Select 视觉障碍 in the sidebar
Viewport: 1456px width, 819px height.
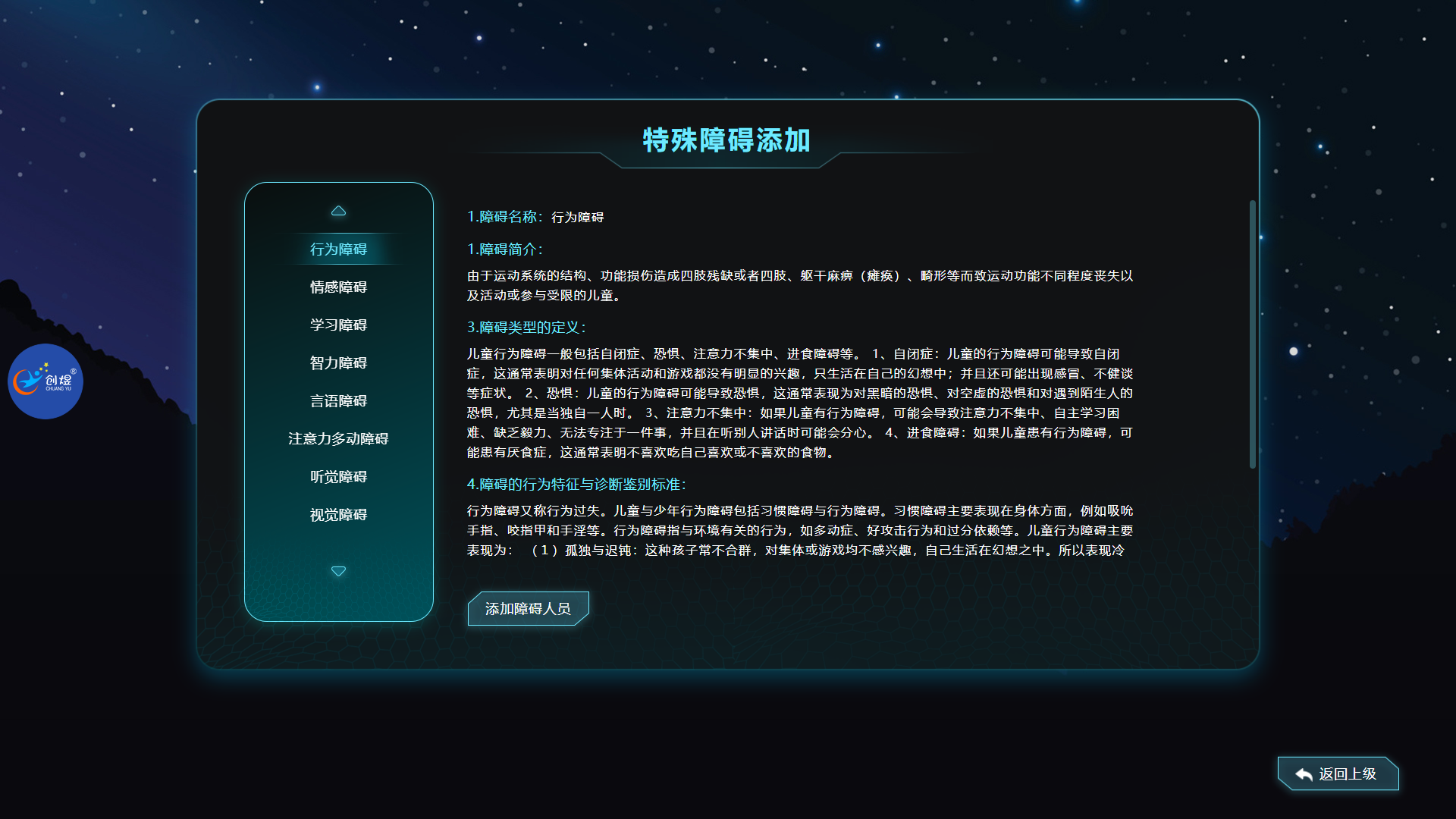tap(338, 514)
